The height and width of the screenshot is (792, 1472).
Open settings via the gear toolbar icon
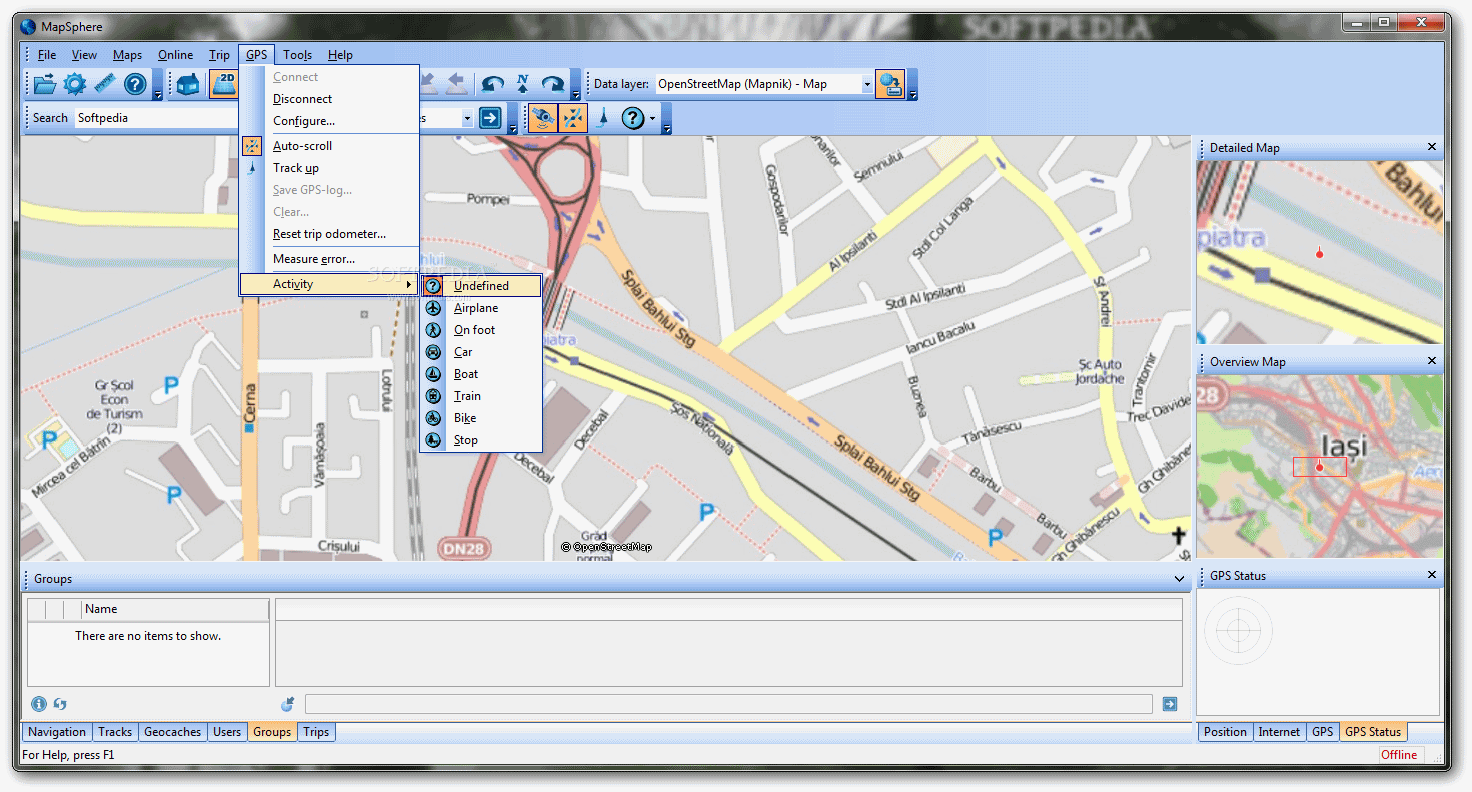coord(75,85)
